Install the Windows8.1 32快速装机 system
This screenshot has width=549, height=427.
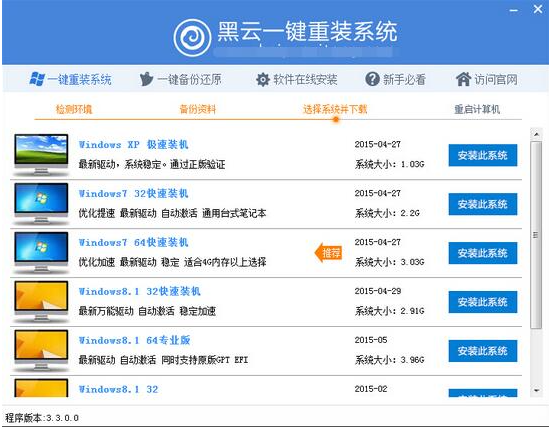483,302
